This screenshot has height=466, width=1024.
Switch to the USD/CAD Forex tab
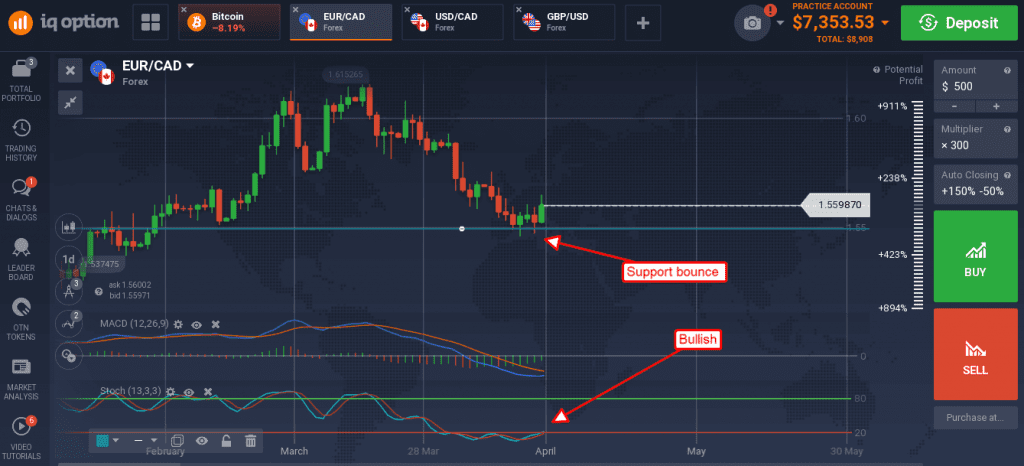(x=453, y=22)
